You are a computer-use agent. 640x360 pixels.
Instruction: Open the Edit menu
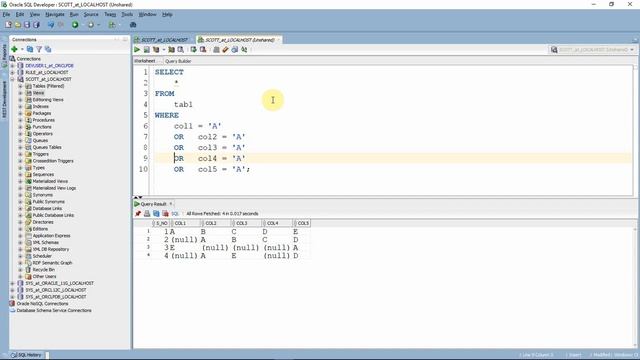point(20,14)
